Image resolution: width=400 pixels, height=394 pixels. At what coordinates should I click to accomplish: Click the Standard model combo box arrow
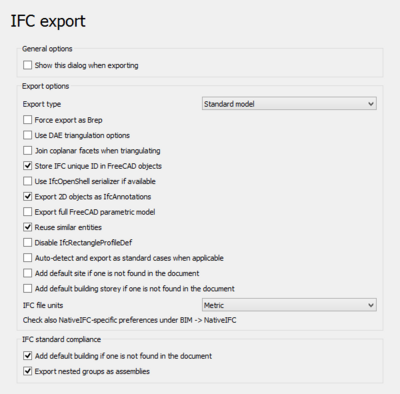pyautogui.click(x=371, y=104)
